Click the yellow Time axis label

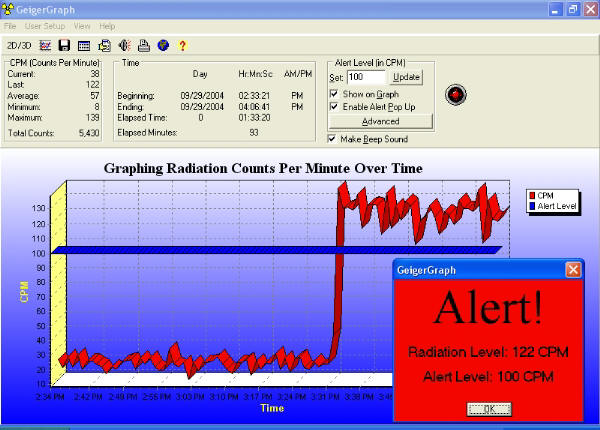coord(272,408)
